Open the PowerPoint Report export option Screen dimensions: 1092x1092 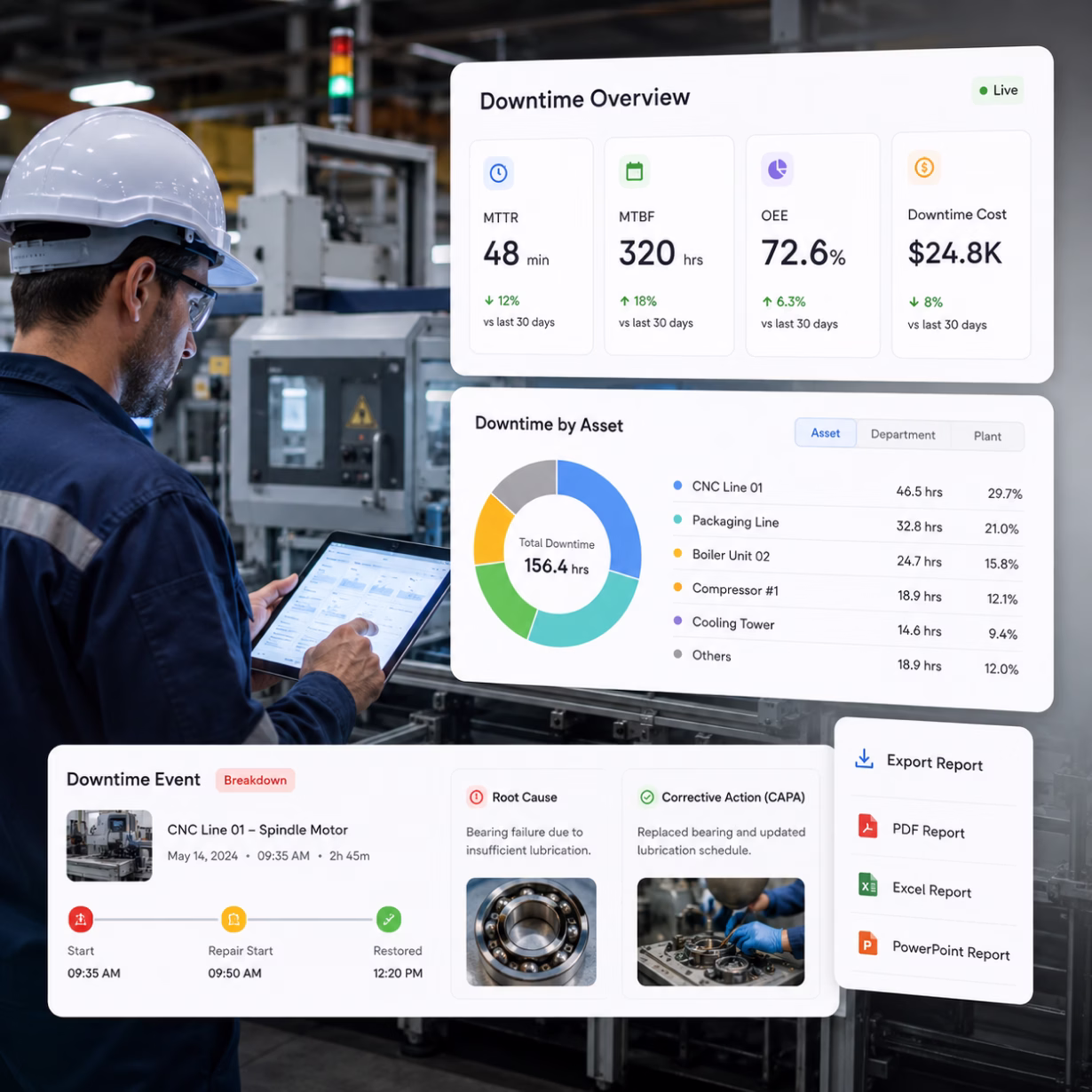[933, 947]
